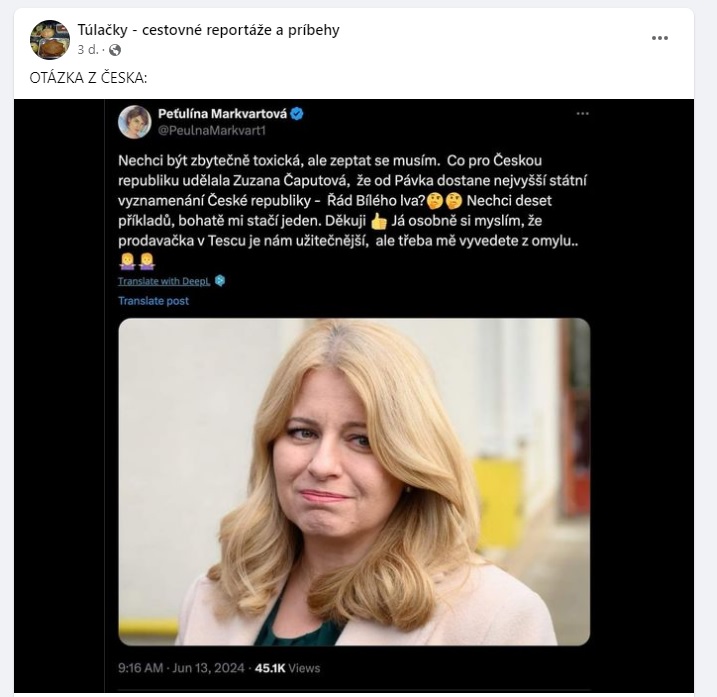
Task: Click the 45.1K Views counter
Action: 288,667
